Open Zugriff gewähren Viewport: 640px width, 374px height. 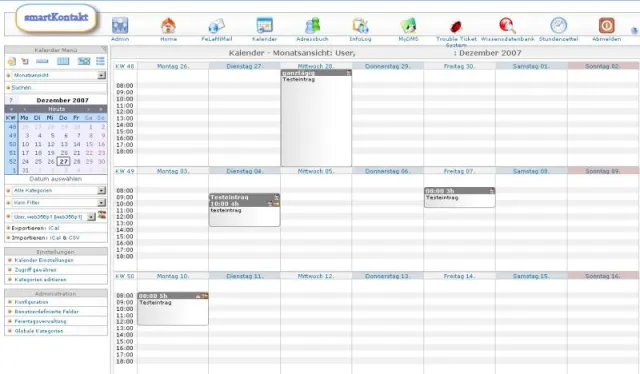point(36,270)
